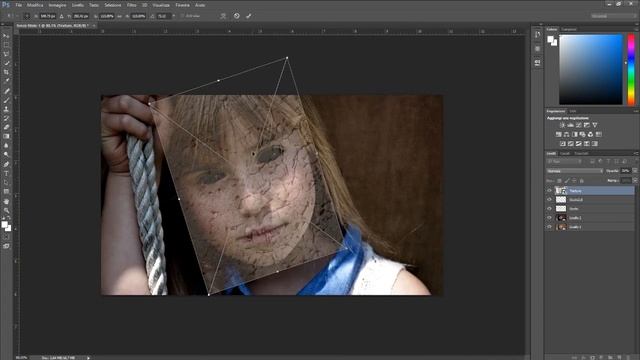
Task: Select the Dodge tool
Action: point(6,154)
